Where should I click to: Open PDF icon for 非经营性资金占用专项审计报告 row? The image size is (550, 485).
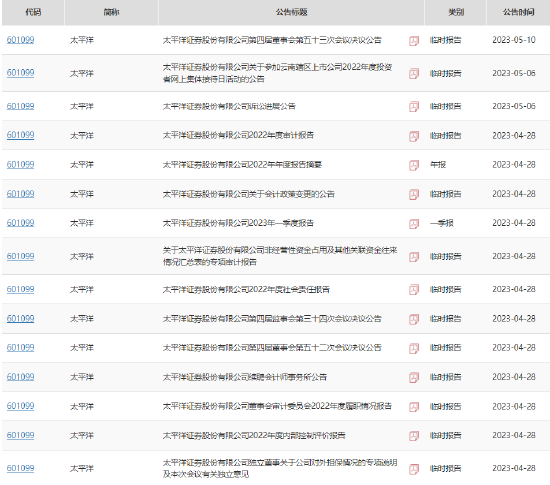[x=414, y=257]
